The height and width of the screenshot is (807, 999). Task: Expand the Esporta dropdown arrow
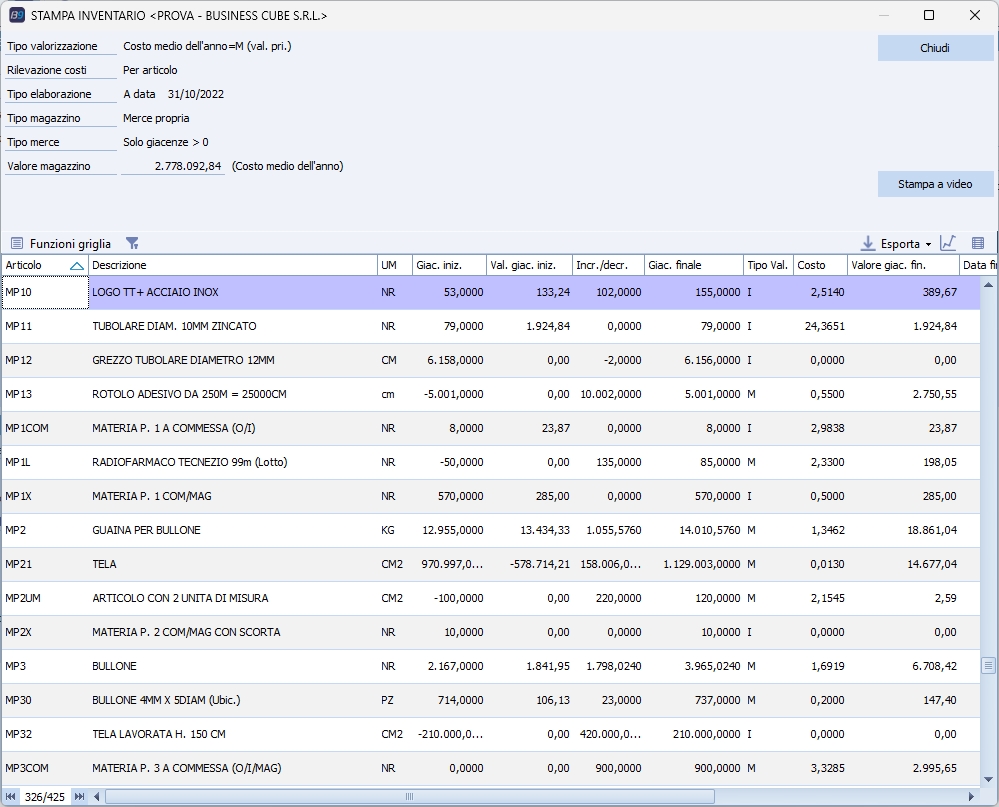(929, 244)
